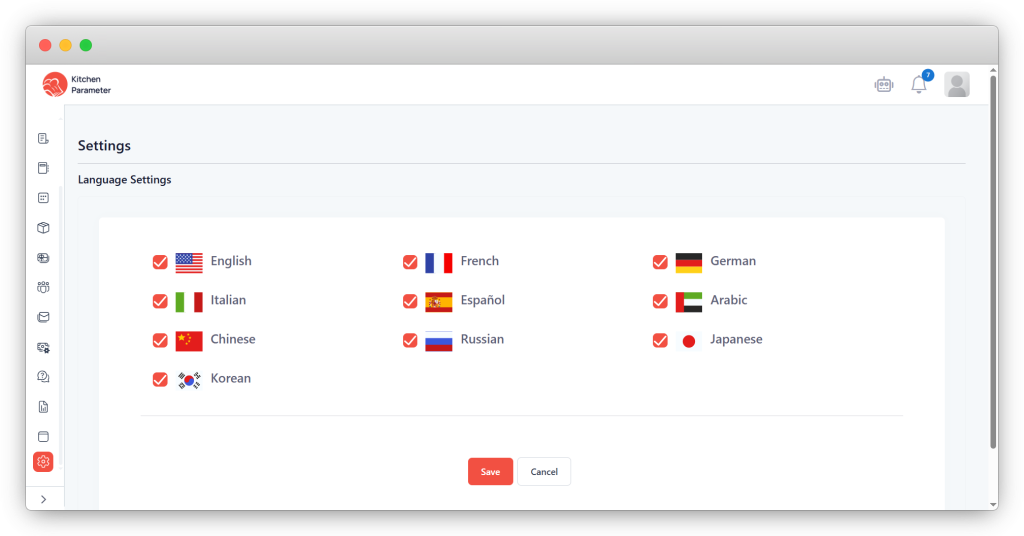Disable the Korean language checkbox

click(160, 379)
